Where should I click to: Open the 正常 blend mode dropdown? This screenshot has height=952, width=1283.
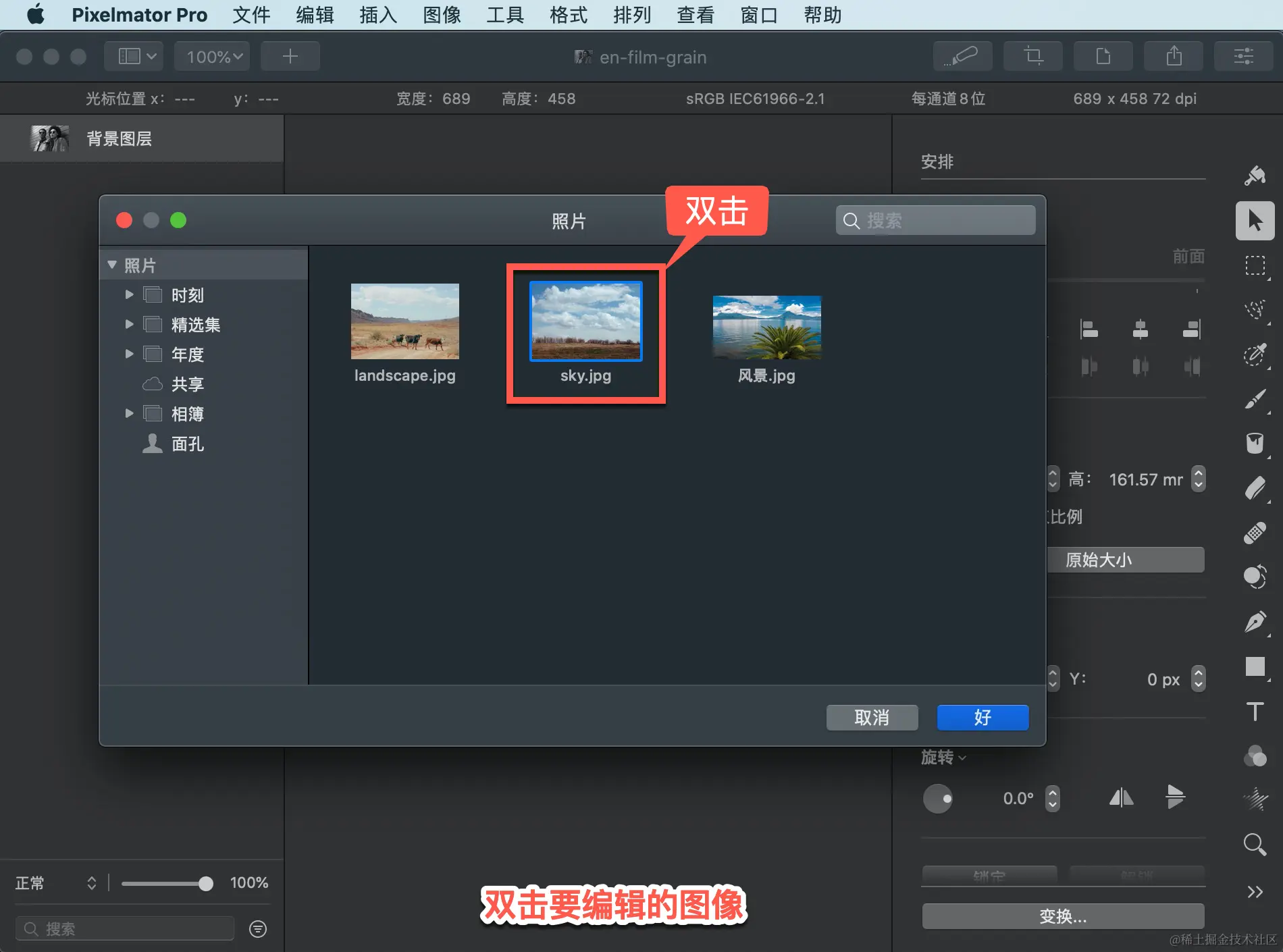tap(56, 883)
